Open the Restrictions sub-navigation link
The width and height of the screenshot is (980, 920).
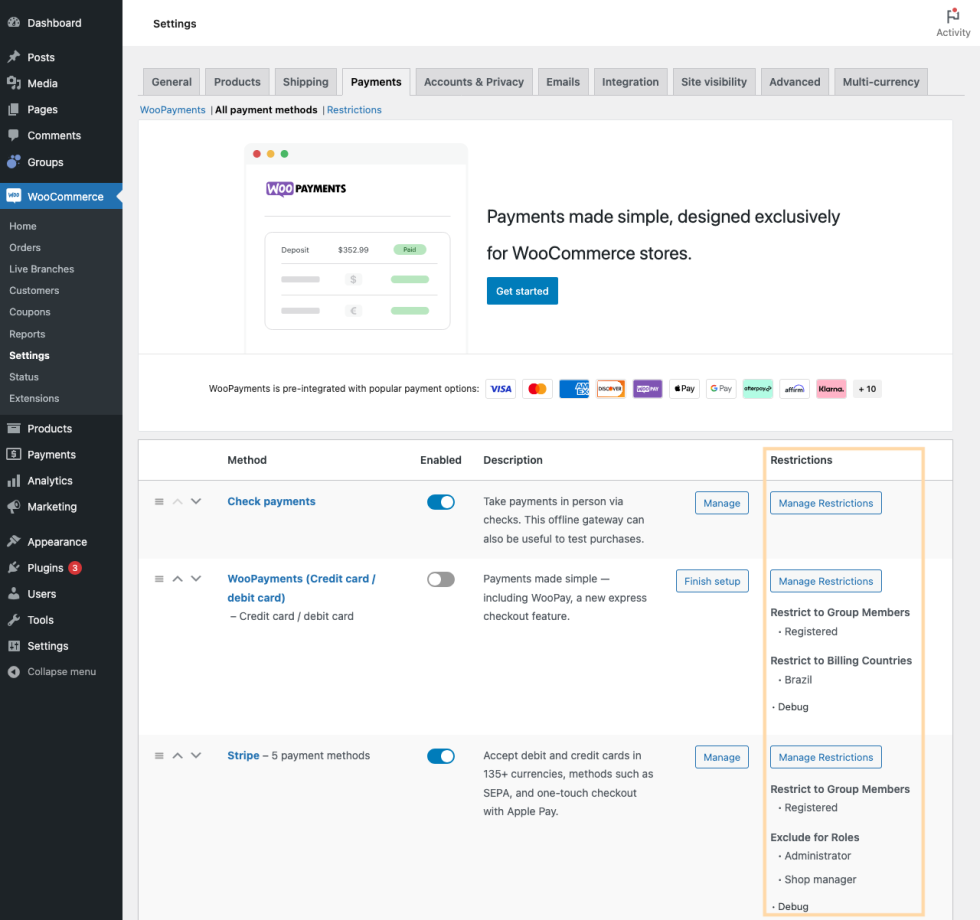(x=354, y=110)
